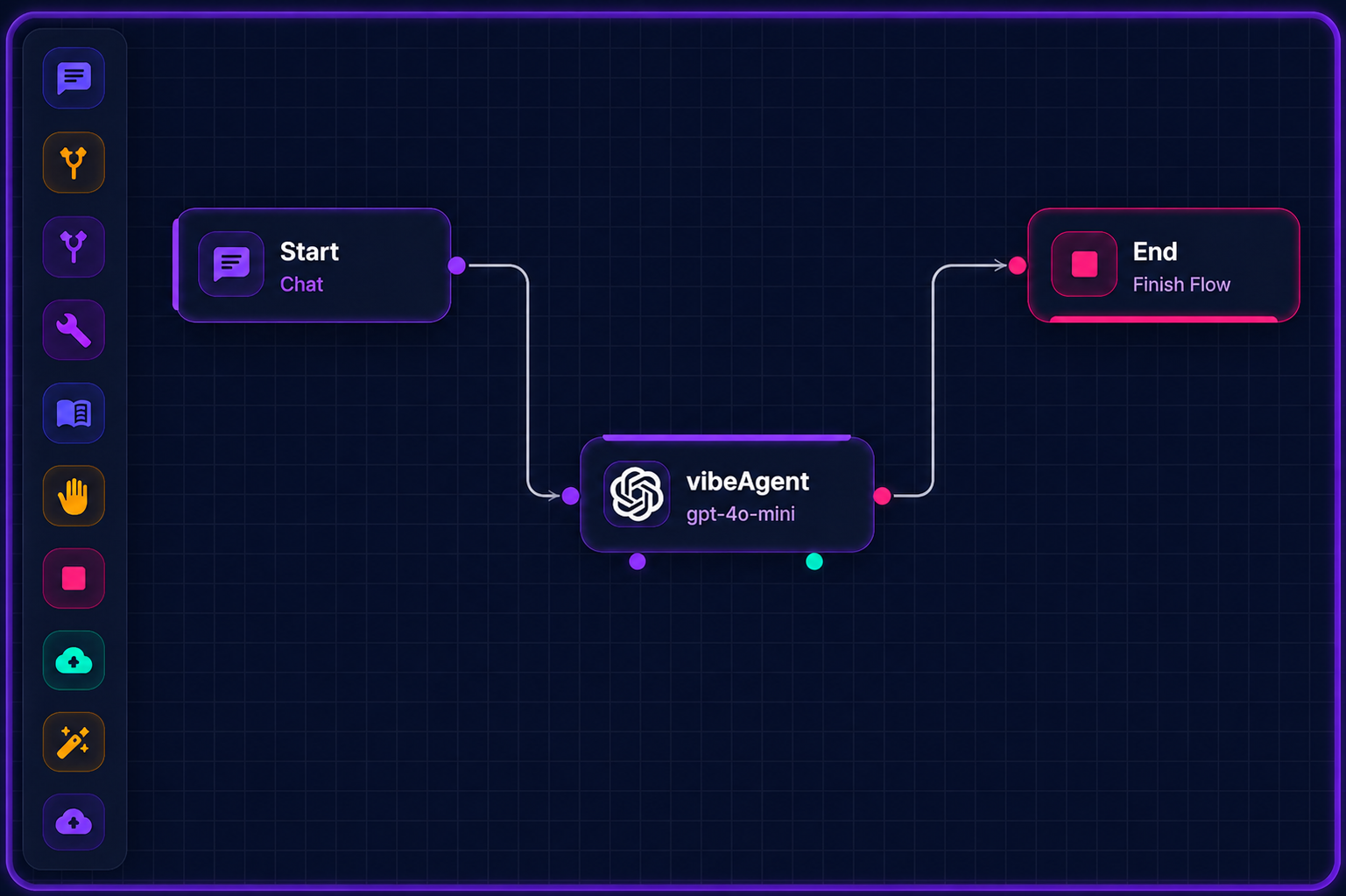
Task: Click the teal port below vibeAgent node
Action: tap(814, 561)
